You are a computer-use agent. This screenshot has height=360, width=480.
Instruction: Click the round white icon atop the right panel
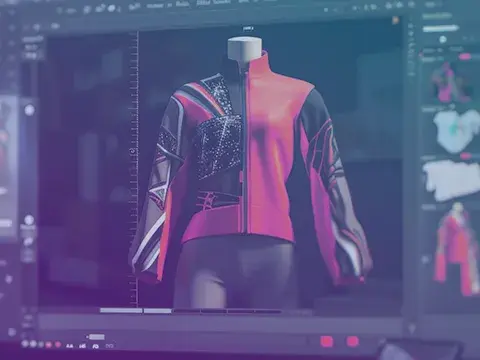point(443,40)
